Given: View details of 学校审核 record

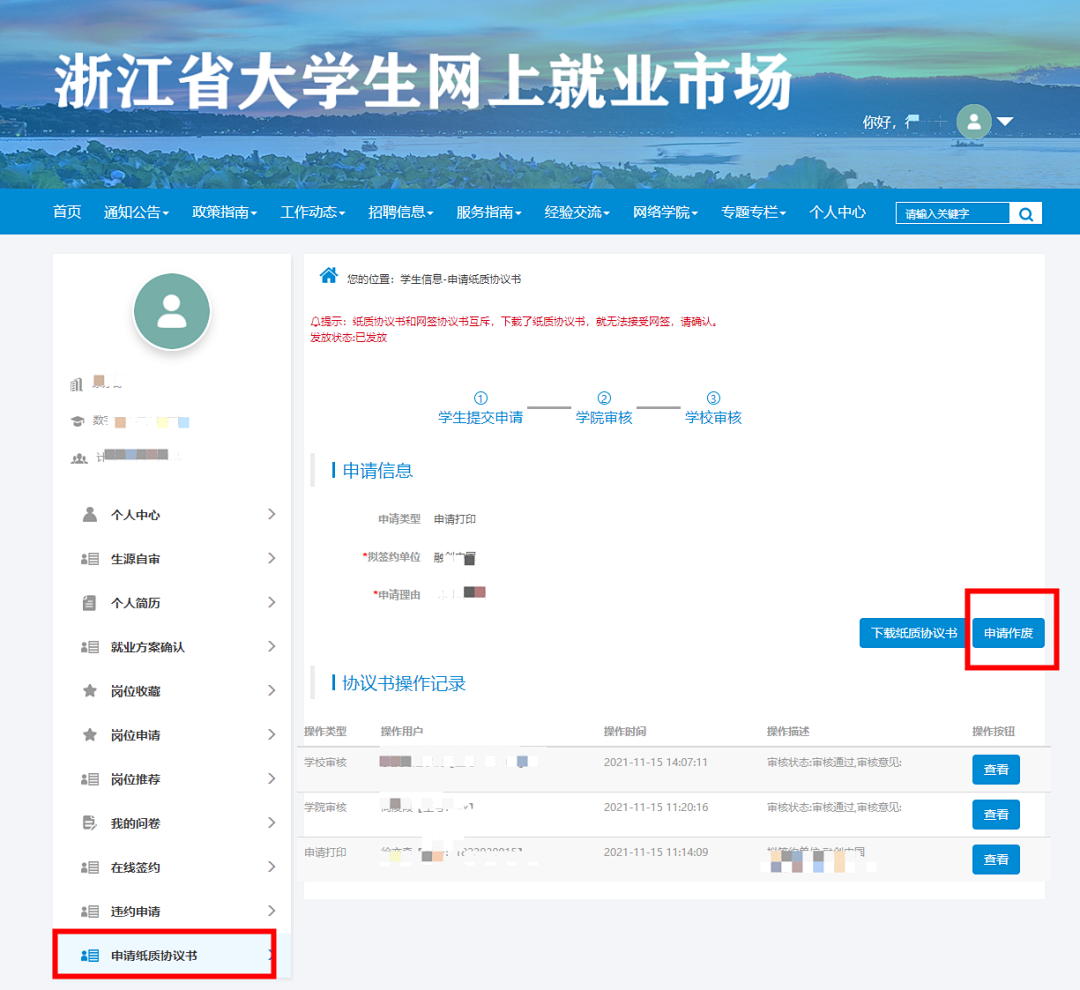Looking at the screenshot, I should pos(995,770).
